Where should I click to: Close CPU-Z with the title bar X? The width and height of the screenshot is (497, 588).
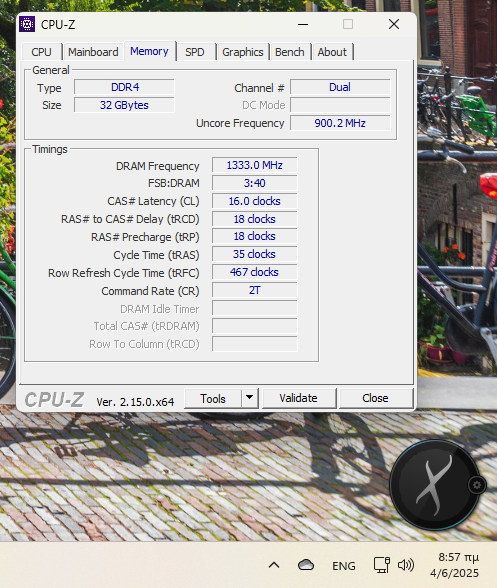point(394,24)
